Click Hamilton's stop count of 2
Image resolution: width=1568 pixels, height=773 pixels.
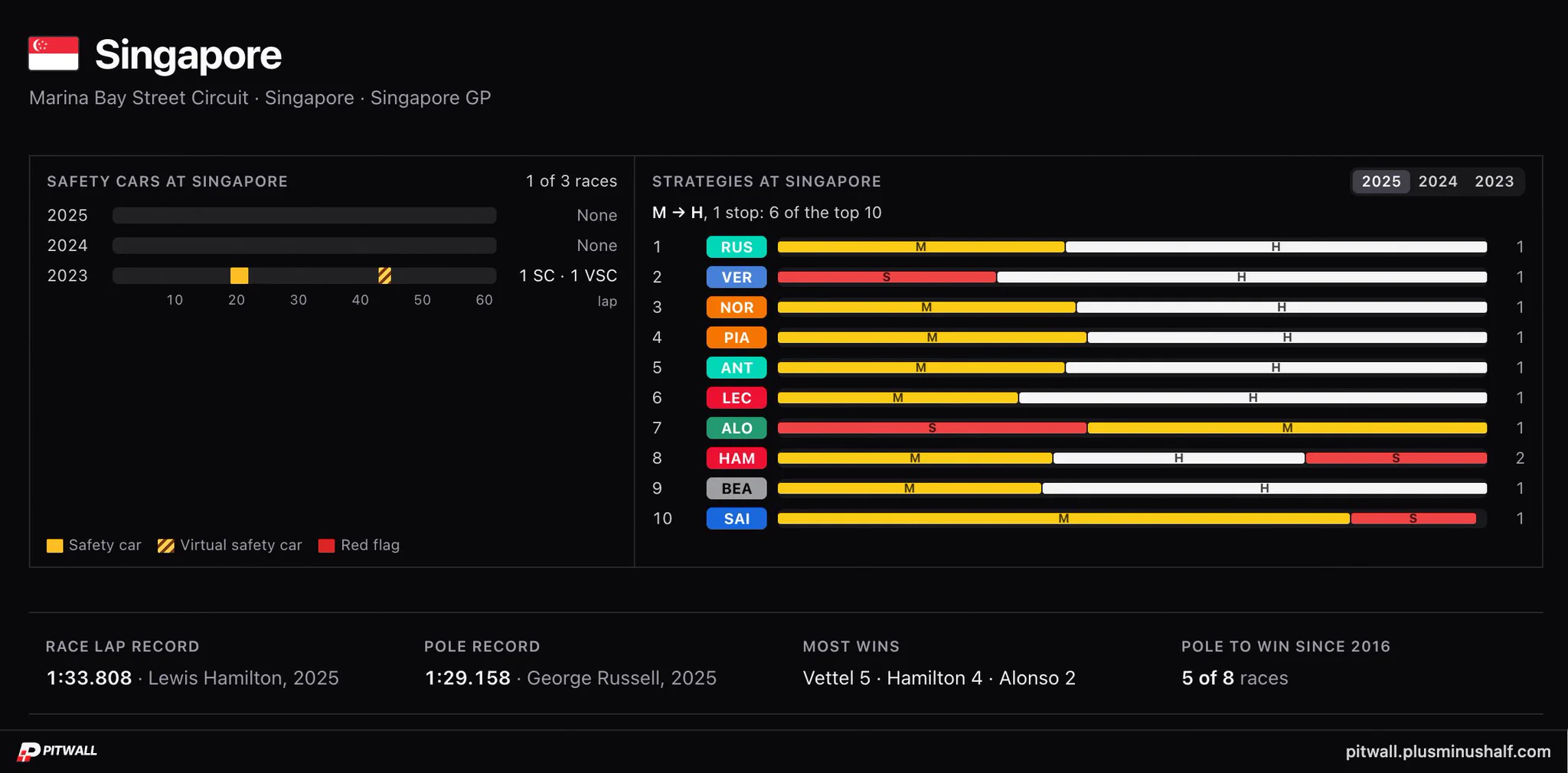pyautogui.click(x=1520, y=458)
